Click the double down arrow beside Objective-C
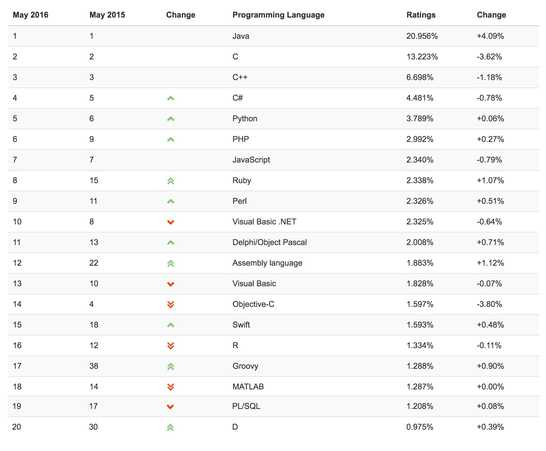546x451 pixels. pyautogui.click(x=171, y=305)
